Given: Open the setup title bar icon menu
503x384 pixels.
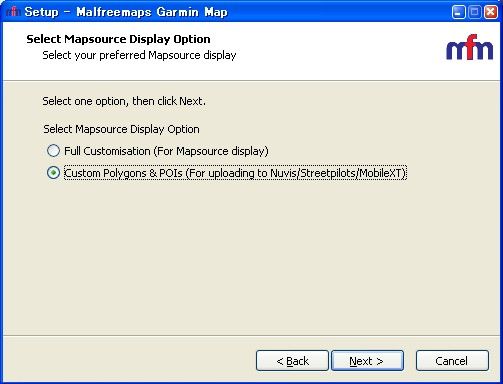Looking at the screenshot, I should click(x=13, y=12).
